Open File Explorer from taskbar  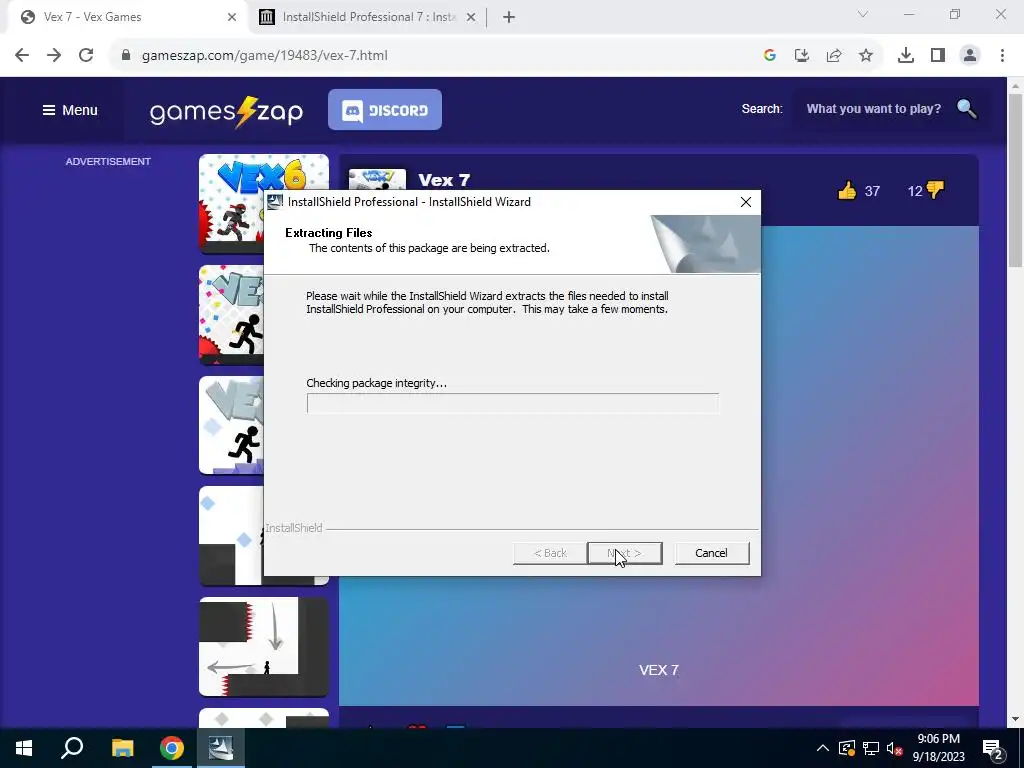(122, 748)
